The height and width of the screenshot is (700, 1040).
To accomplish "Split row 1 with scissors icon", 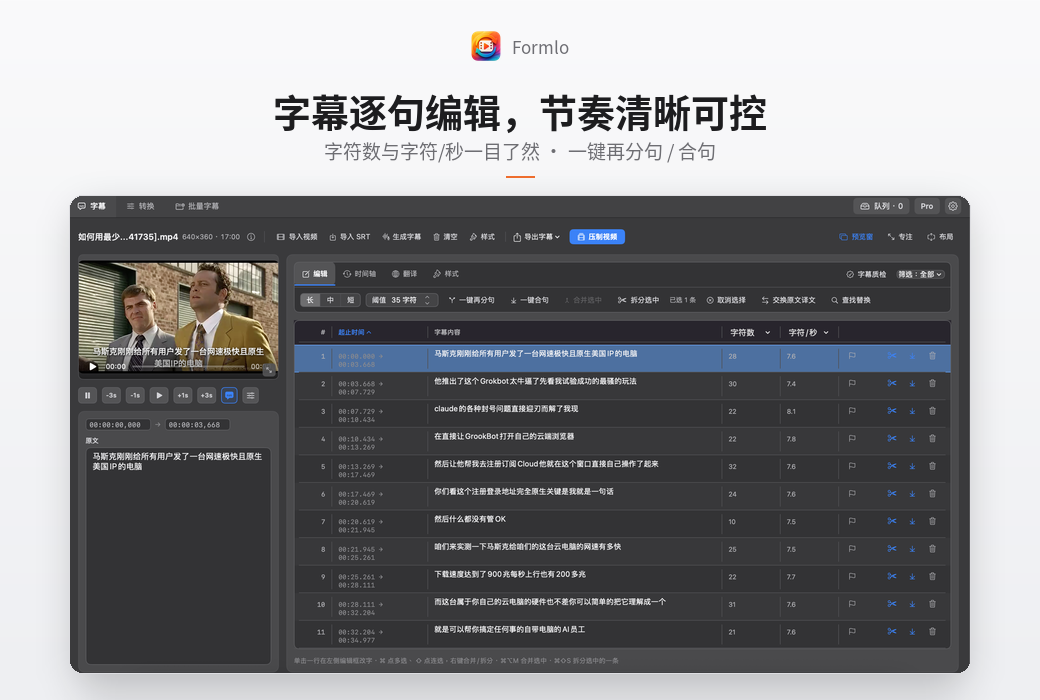I will coord(892,356).
